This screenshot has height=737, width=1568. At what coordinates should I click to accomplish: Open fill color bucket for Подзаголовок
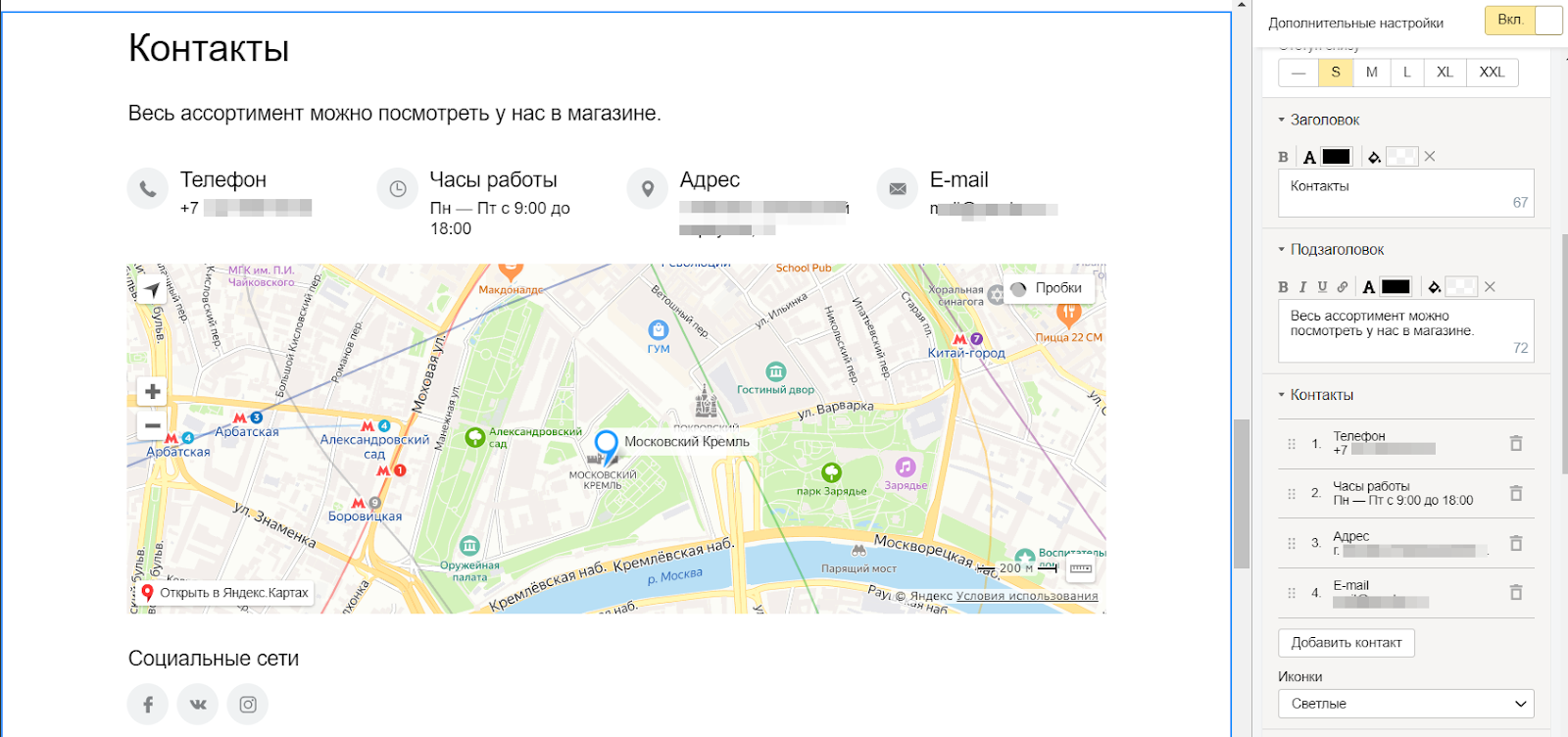point(1434,287)
